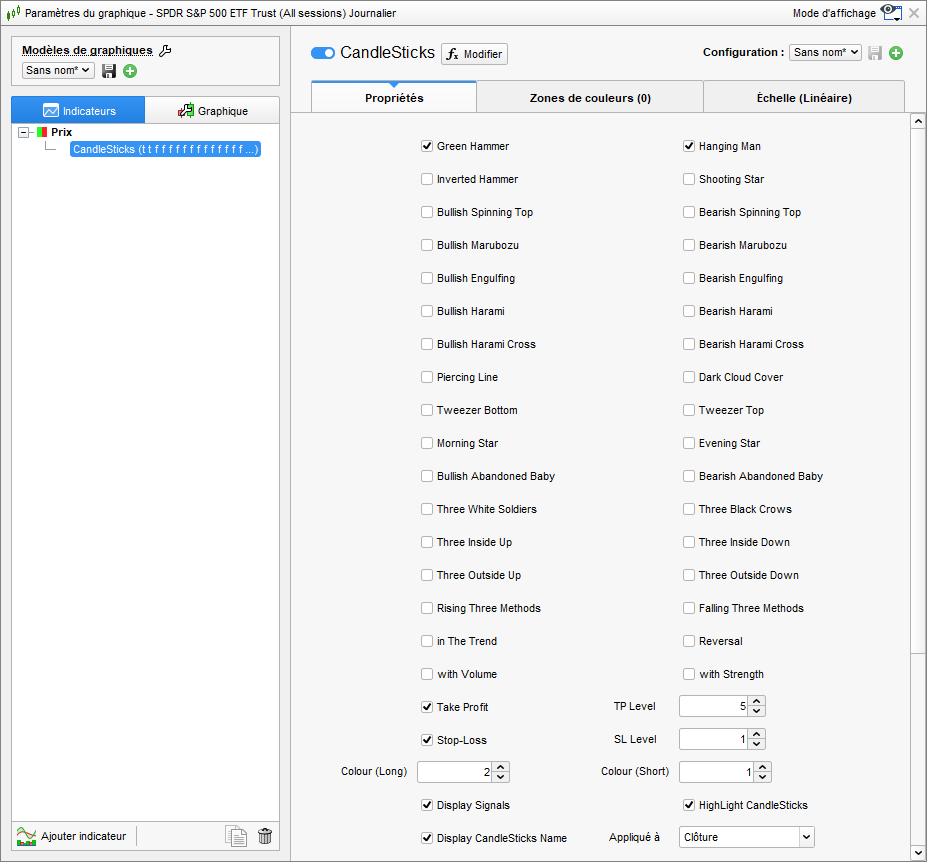Open the Zones de couleurs (0) tab
This screenshot has height=862, width=927.
click(x=590, y=98)
